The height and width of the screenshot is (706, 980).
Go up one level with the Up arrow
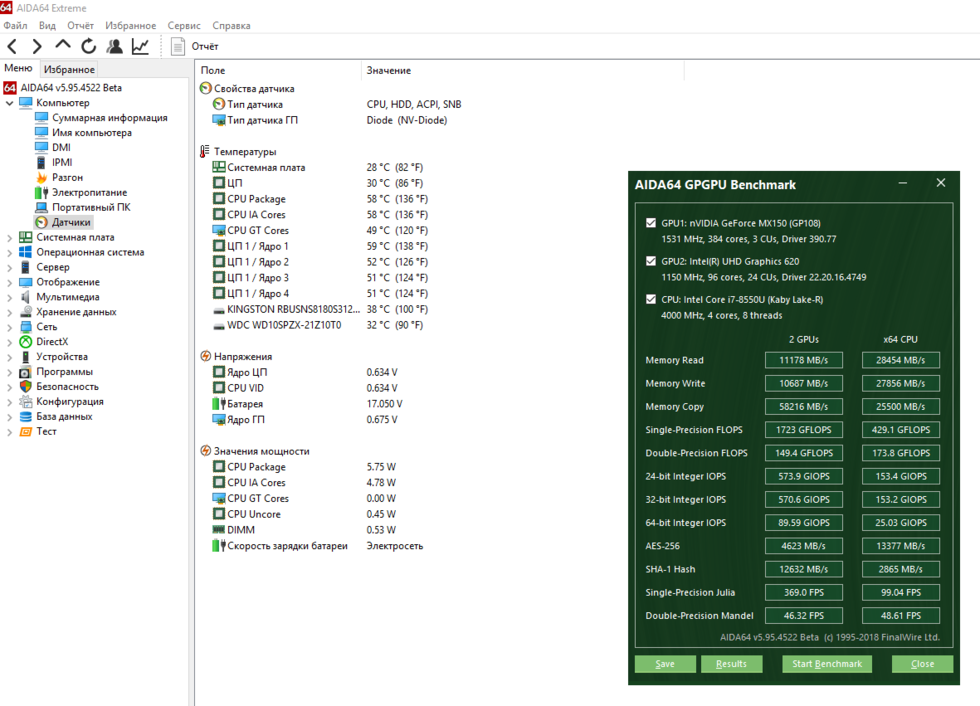coord(63,45)
